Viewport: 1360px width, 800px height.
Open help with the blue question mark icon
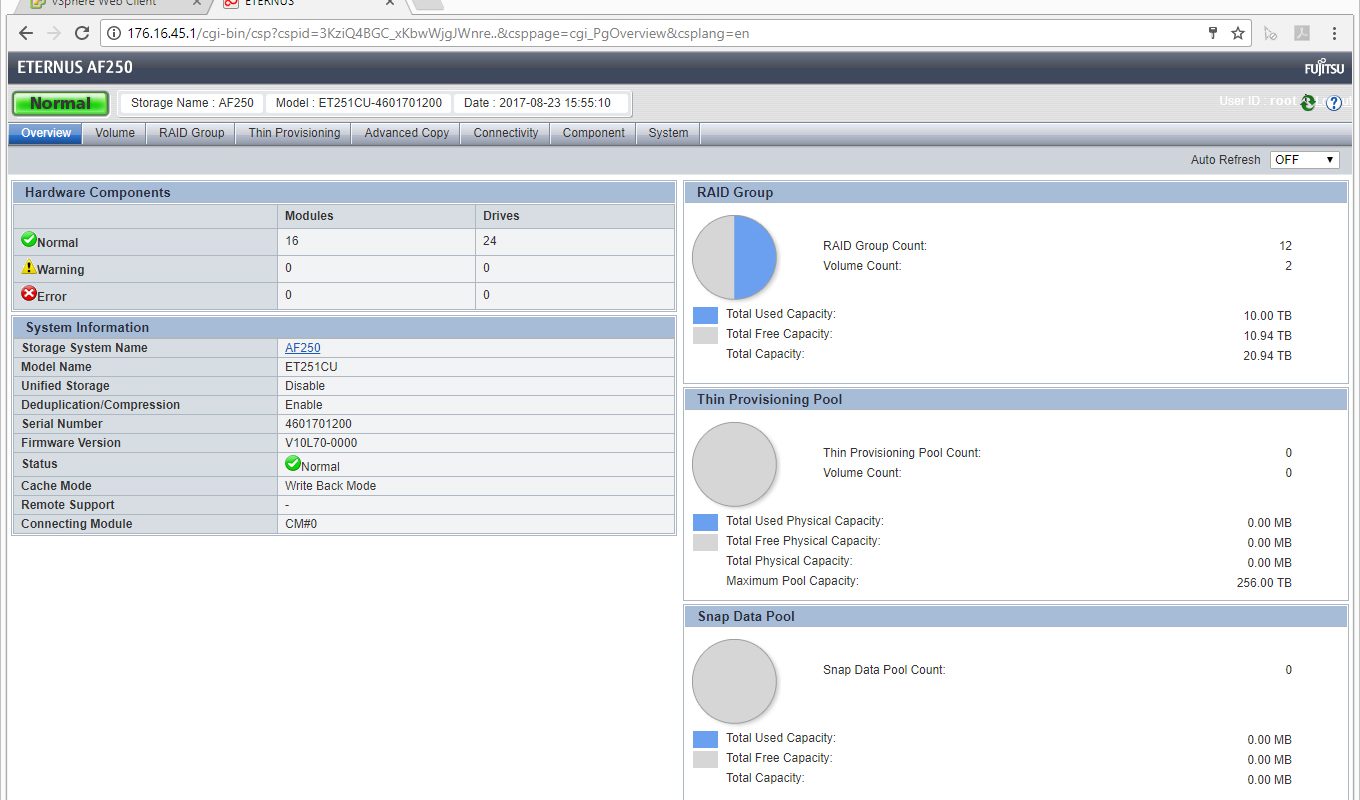(x=1334, y=103)
